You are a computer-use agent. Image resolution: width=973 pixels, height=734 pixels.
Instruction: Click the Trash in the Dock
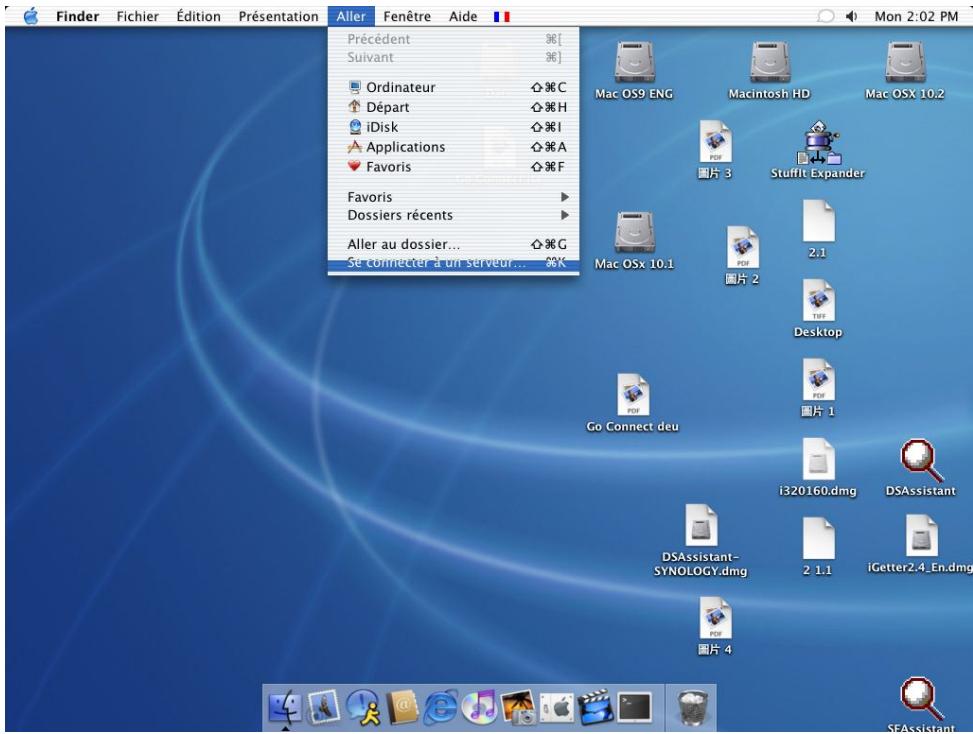tap(693, 707)
